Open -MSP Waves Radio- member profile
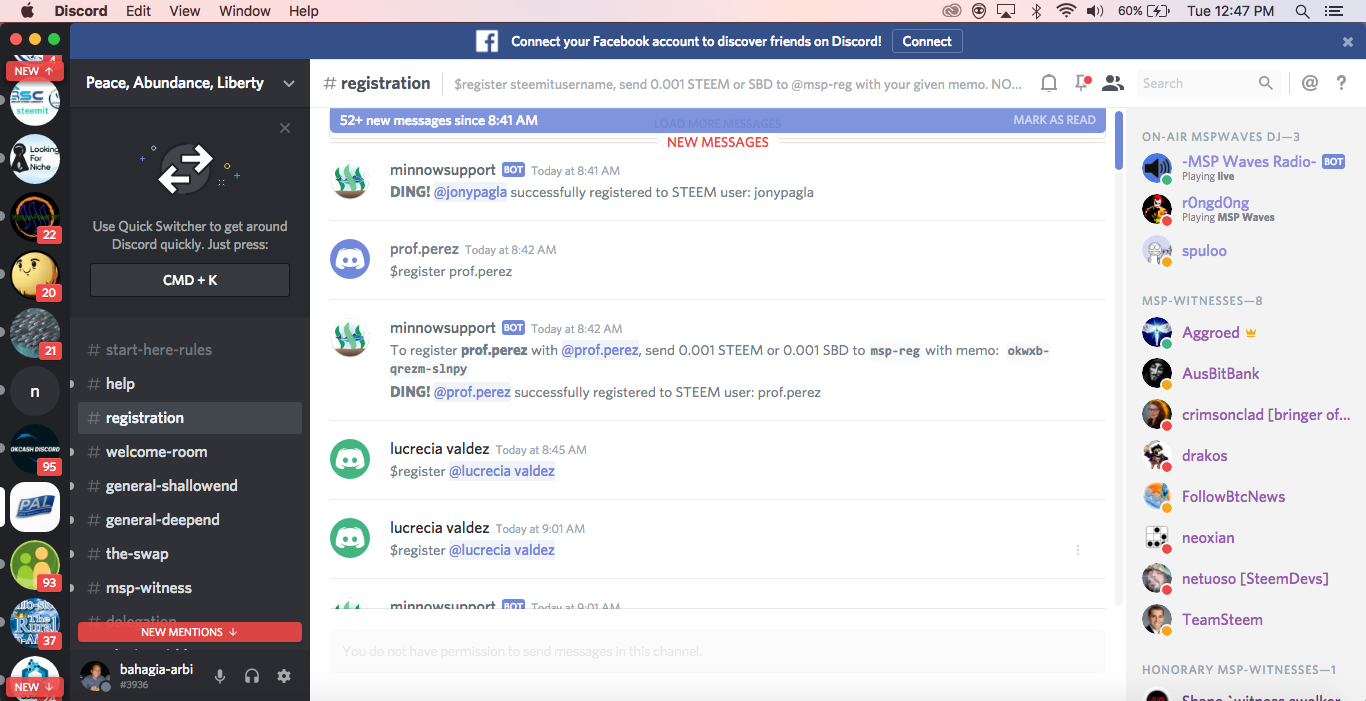The height and width of the screenshot is (701, 1366). click(x=1243, y=168)
